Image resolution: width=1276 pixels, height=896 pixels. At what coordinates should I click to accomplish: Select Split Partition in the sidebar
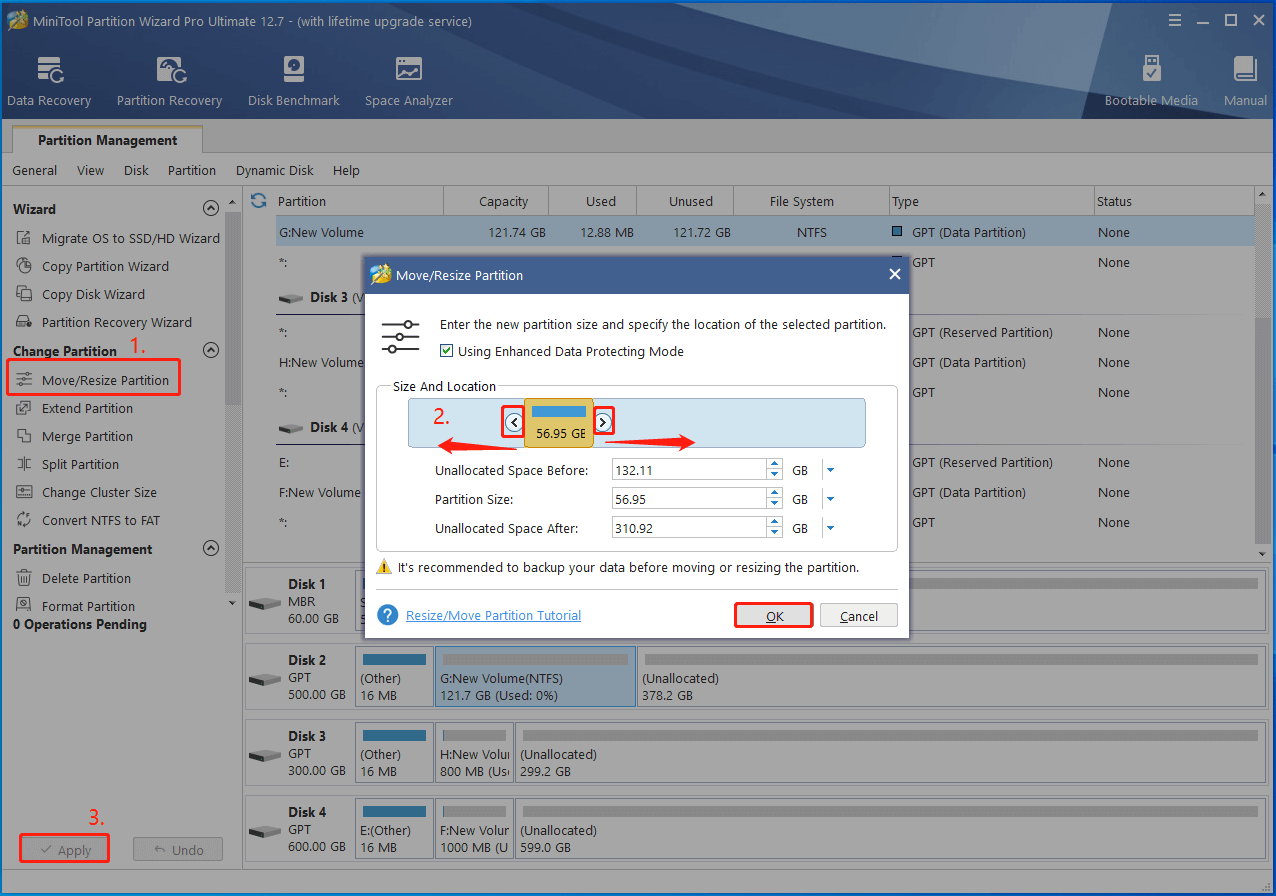78,464
